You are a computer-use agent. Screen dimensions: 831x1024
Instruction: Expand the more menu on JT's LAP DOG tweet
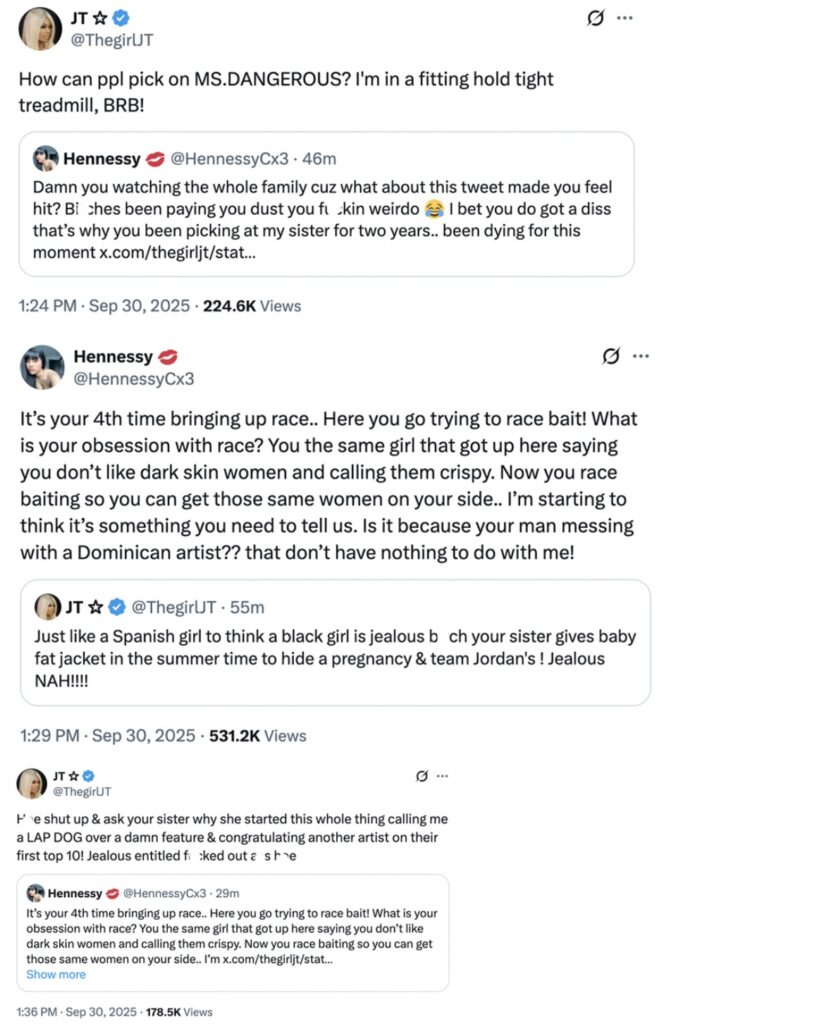[x=443, y=776]
